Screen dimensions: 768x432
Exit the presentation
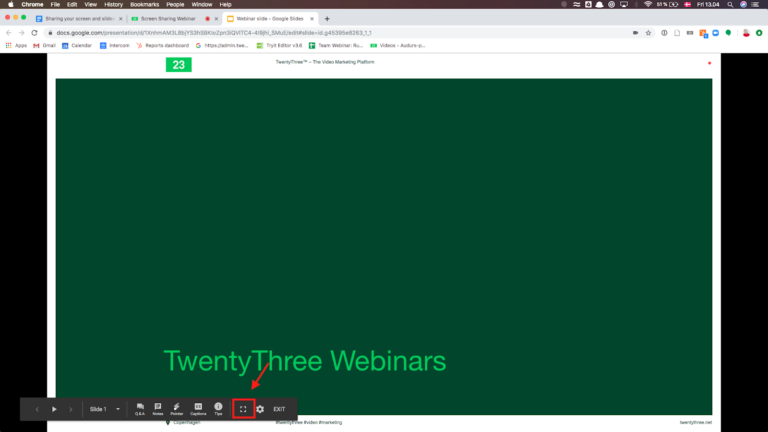(x=279, y=409)
